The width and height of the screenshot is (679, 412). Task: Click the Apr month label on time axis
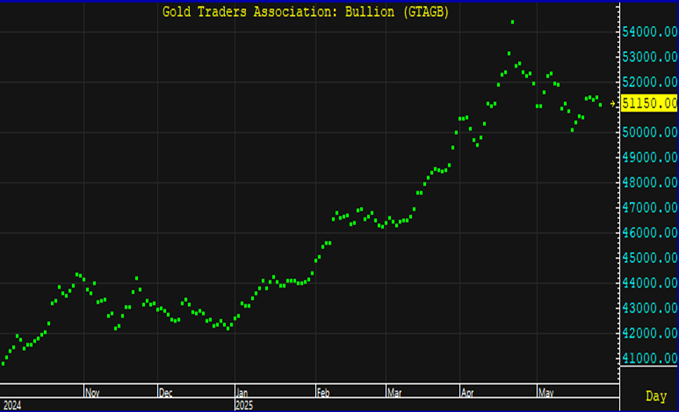point(467,393)
